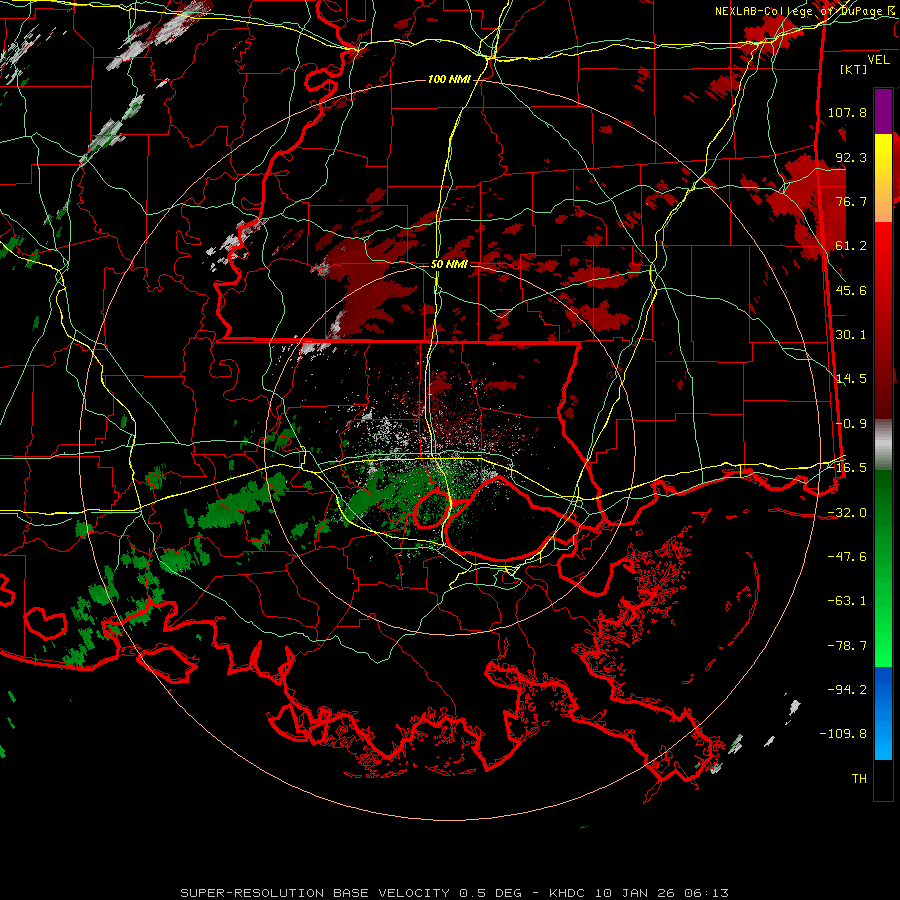Click the -47.6 velocity legend value

point(847,557)
